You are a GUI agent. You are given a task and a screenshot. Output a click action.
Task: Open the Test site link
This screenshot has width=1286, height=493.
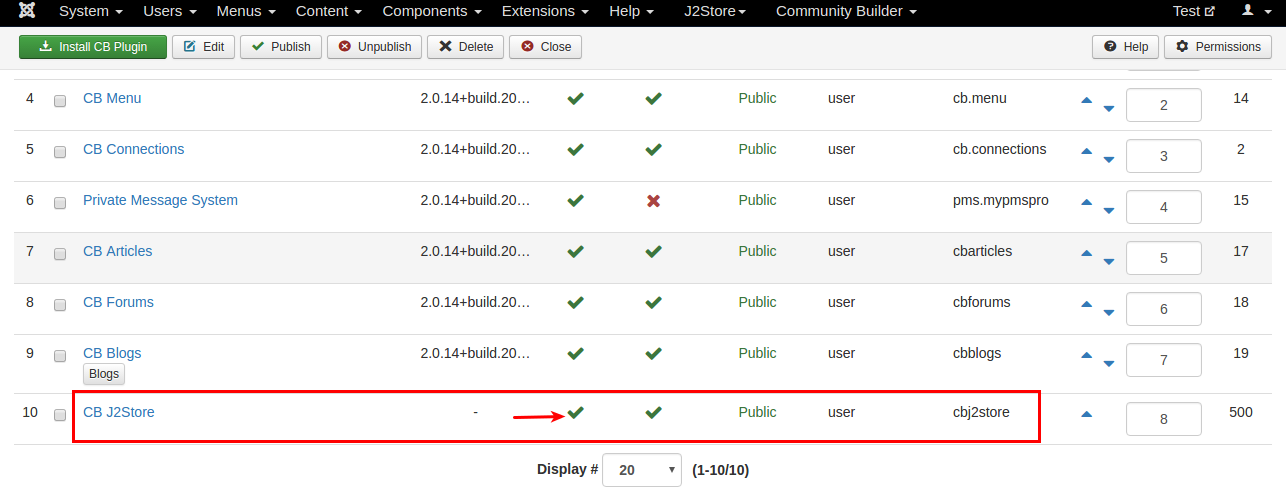(x=1194, y=11)
